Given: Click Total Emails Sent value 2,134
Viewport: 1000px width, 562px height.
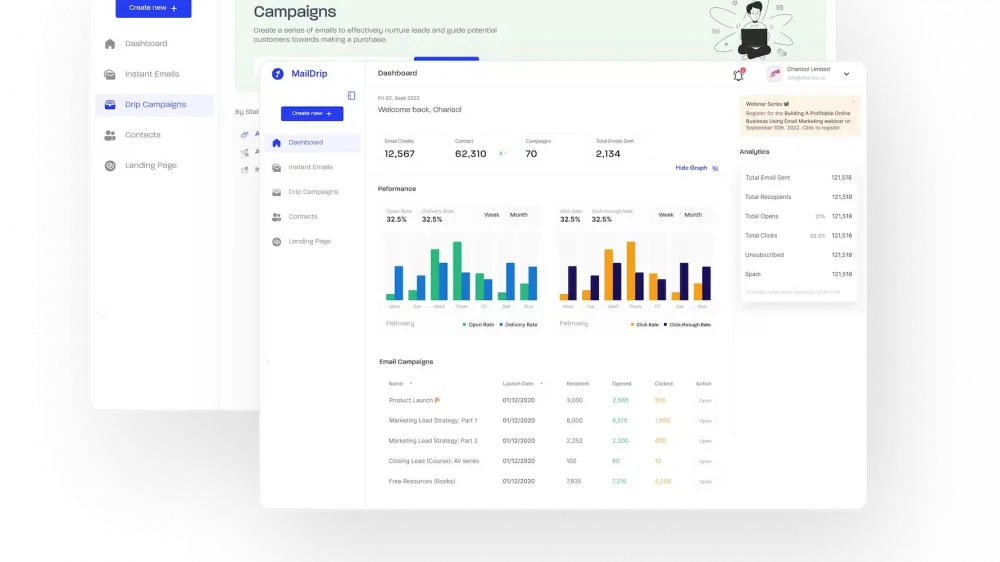Looking at the screenshot, I should [x=608, y=154].
